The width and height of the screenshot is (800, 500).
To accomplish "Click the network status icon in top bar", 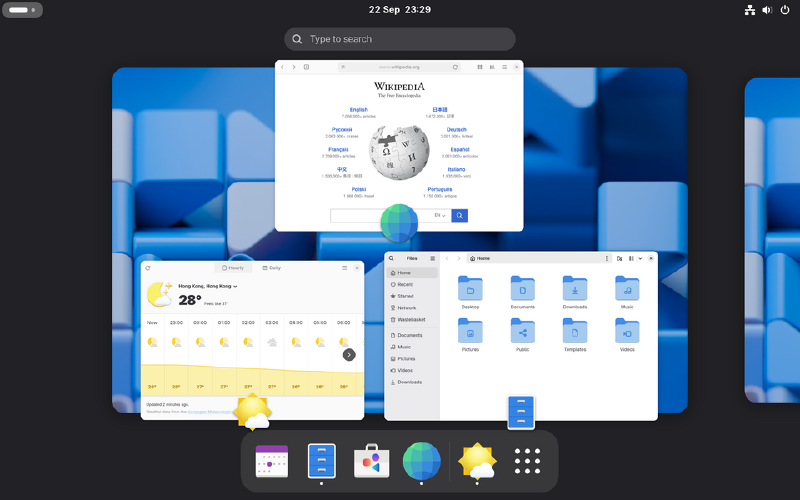I will [x=750, y=10].
